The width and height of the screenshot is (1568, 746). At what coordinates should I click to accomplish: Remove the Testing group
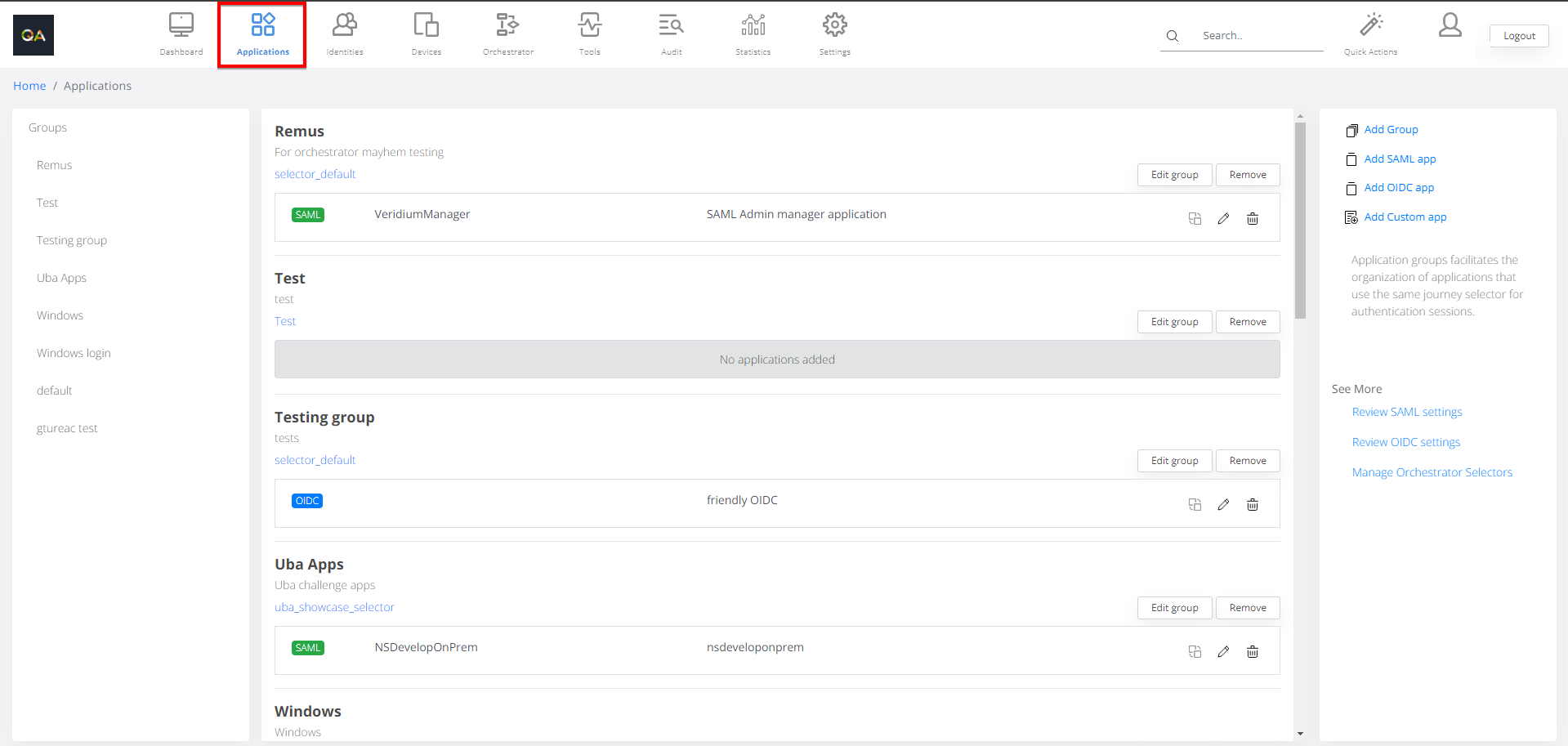point(1247,461)
